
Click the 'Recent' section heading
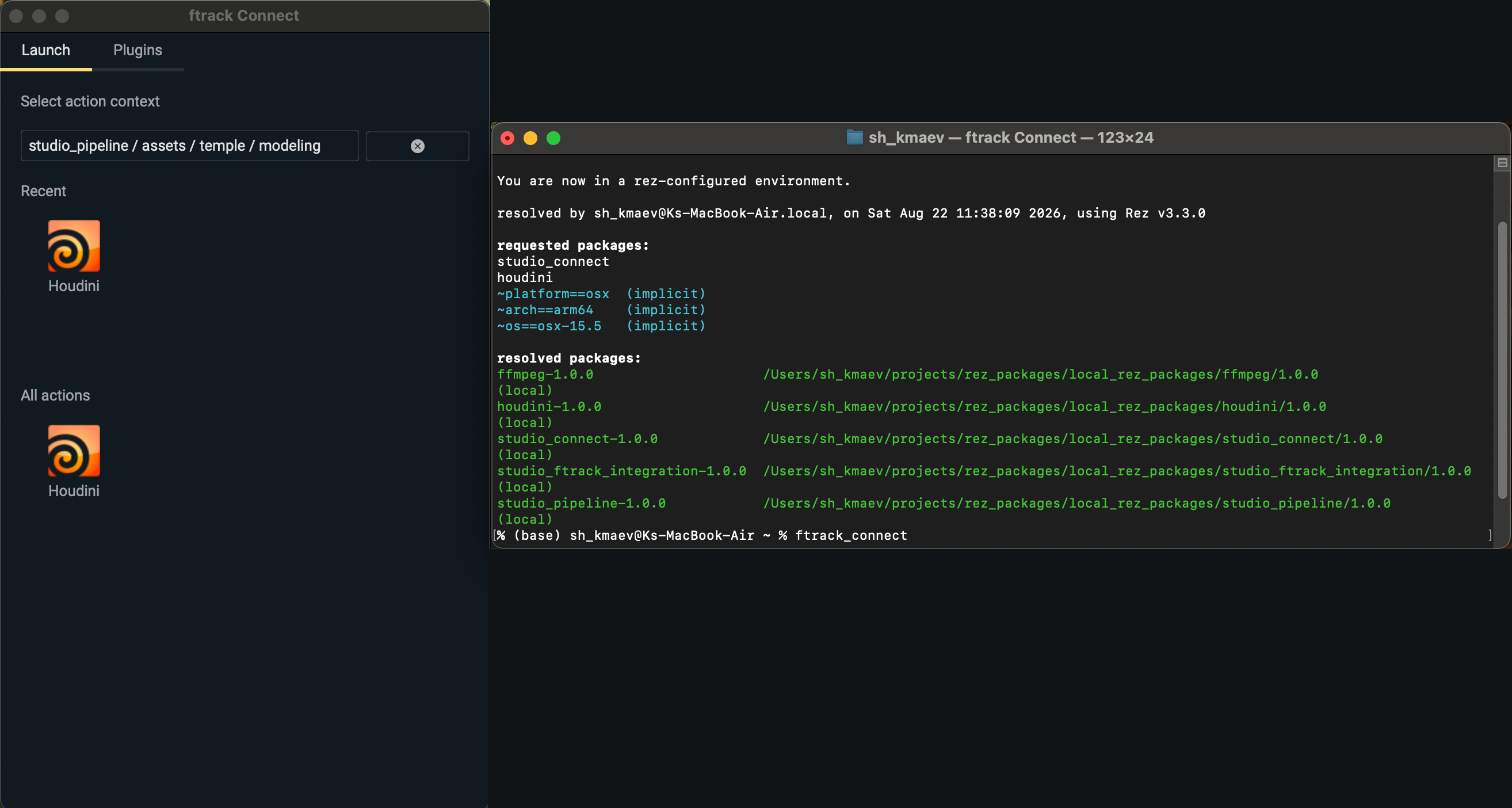point(43,192)
